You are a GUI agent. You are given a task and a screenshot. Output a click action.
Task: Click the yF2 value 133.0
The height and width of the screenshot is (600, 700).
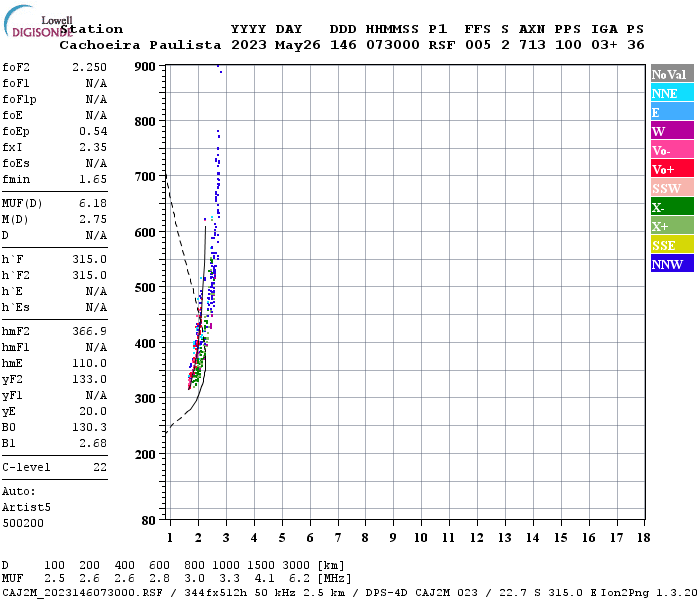point(89,379)
